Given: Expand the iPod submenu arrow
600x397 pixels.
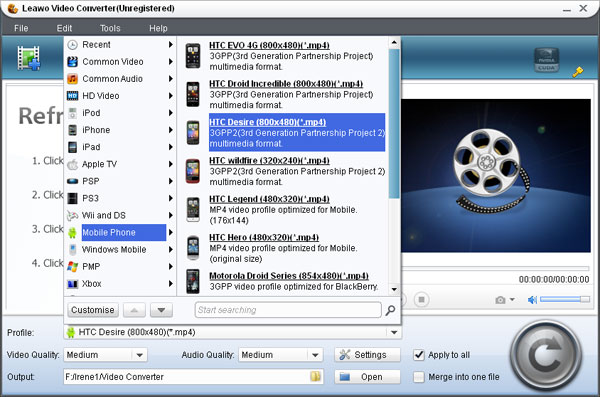Looking at the screenshot, I should pyautogui.click(x=171, y=113).
